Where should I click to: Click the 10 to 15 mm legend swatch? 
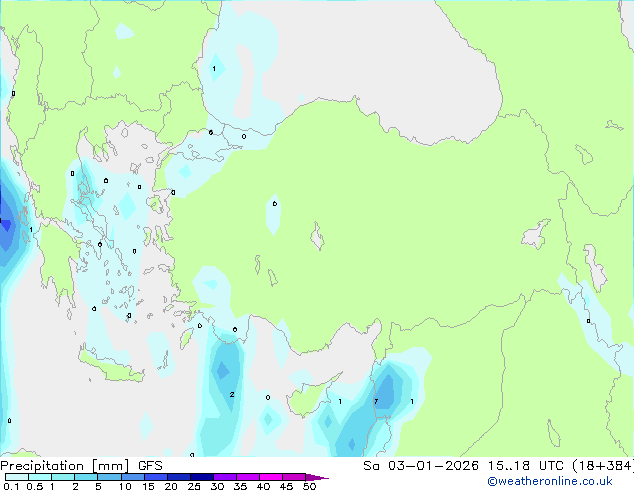133,477
